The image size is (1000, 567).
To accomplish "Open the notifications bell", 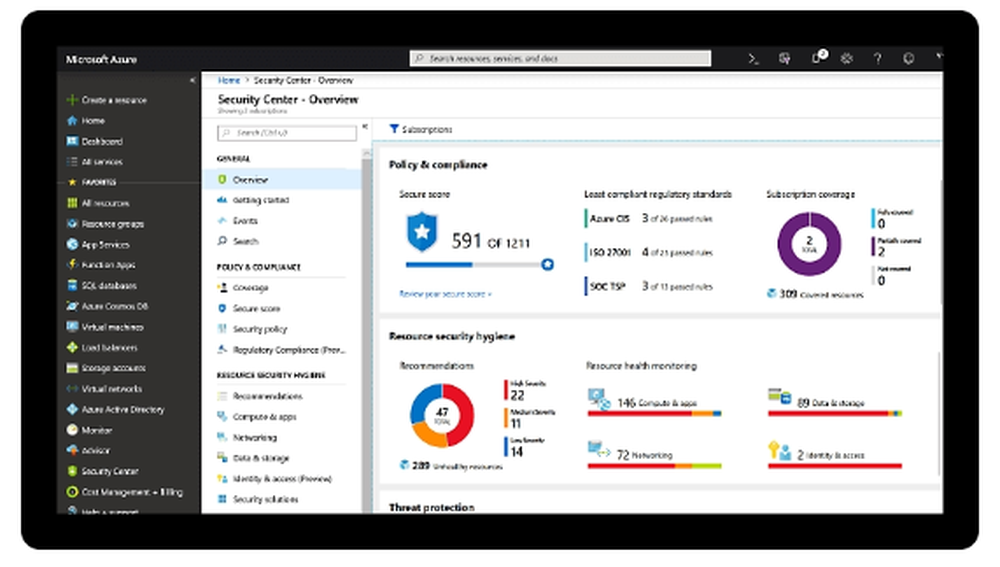I will click(x=816, y=58).
